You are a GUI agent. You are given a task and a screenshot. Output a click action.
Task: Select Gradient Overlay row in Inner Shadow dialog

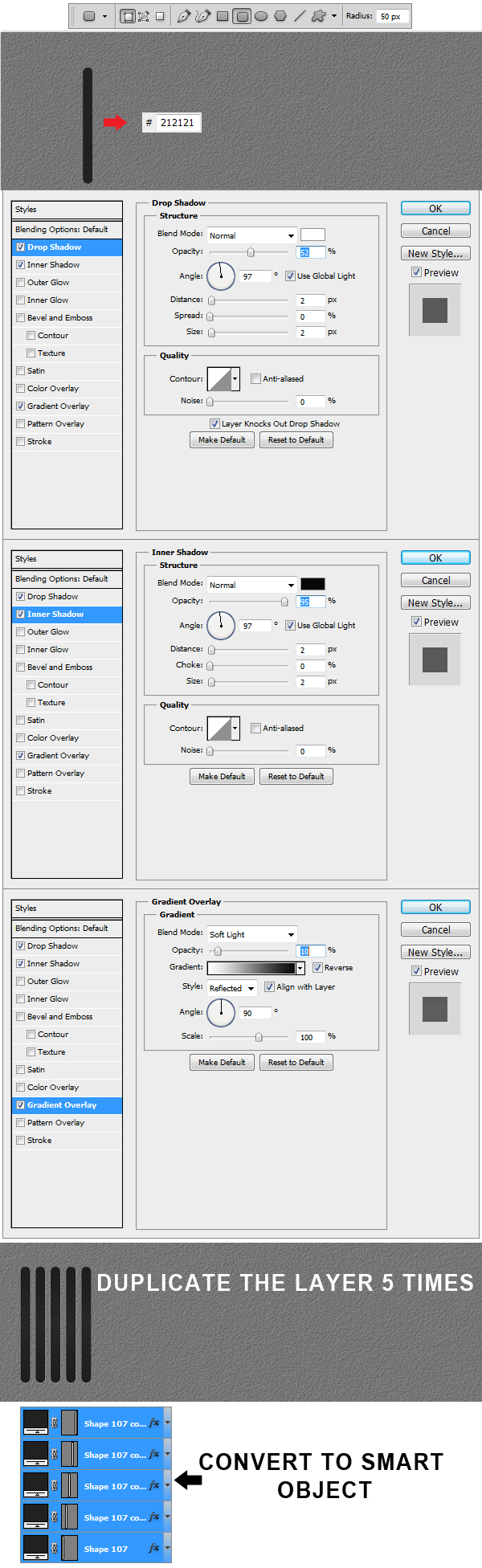(67, 756)
